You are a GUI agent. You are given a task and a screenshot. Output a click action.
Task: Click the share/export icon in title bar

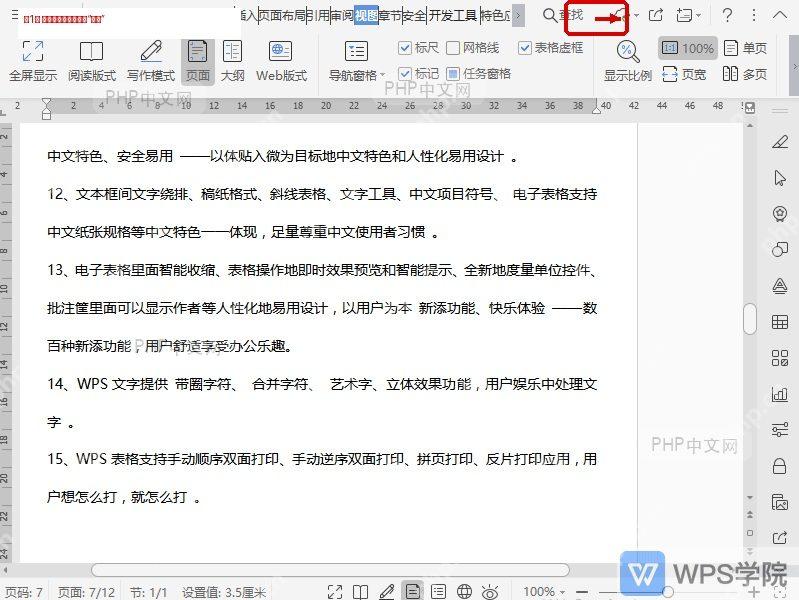click(x=656, y=15)
